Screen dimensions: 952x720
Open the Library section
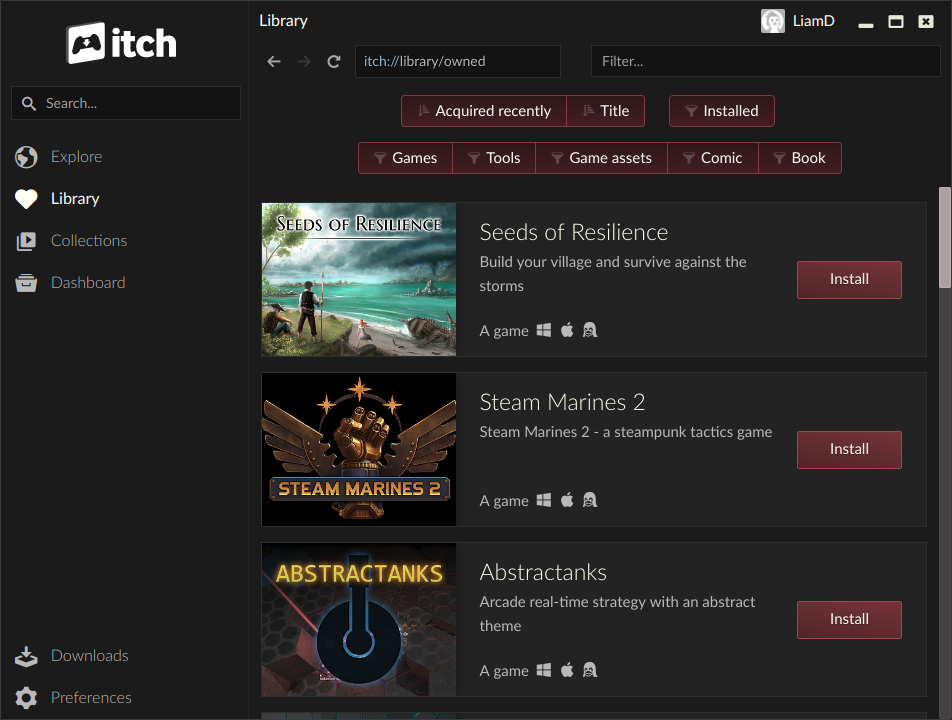pos(75,199)
